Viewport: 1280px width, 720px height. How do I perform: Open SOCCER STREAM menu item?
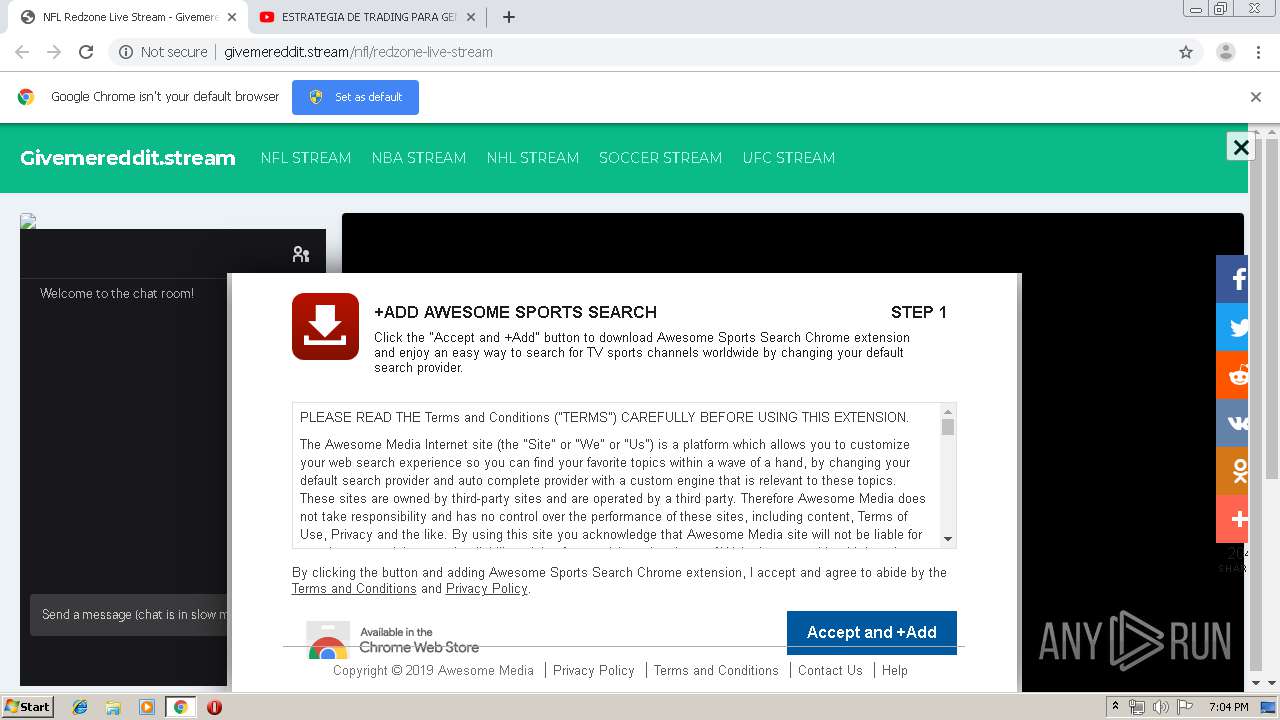click(x=661, y=158)
